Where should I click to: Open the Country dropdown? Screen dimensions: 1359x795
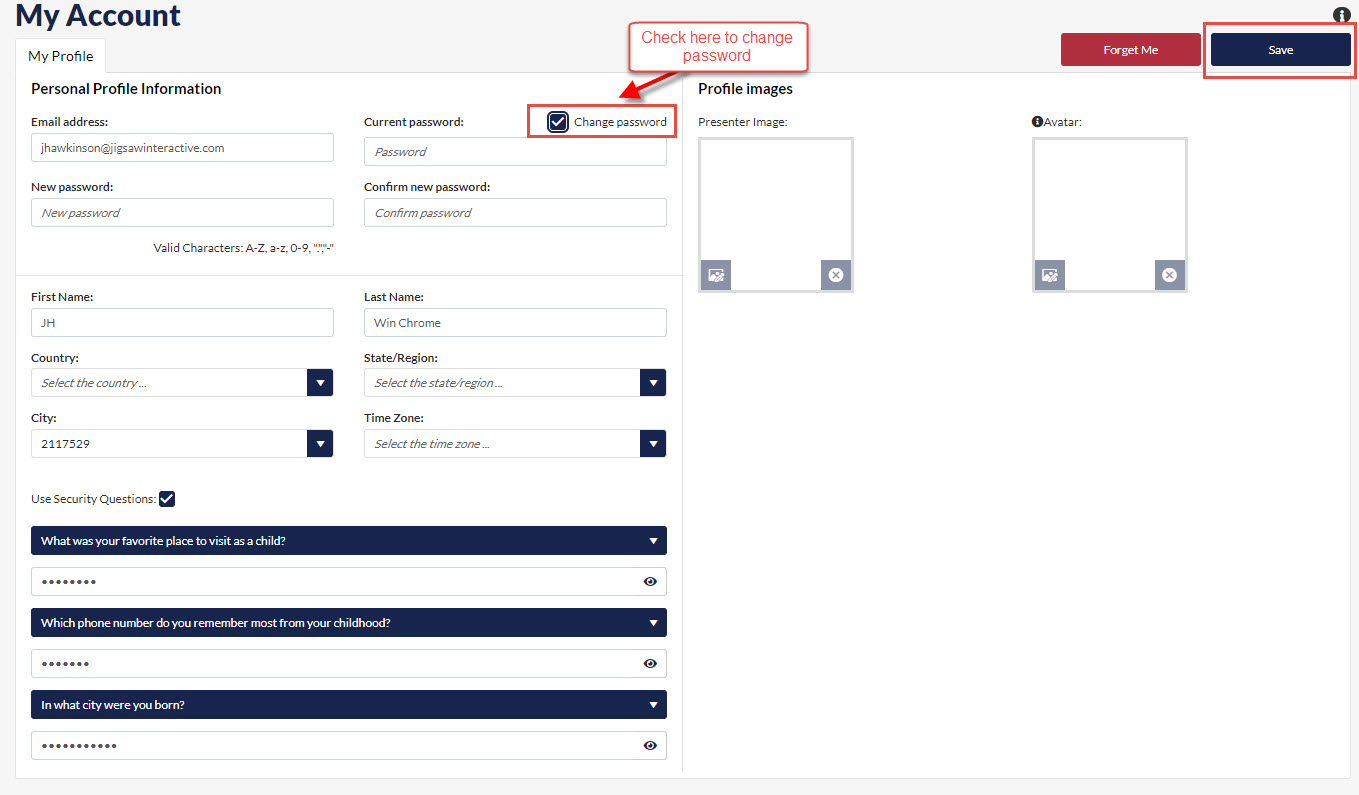320,383
